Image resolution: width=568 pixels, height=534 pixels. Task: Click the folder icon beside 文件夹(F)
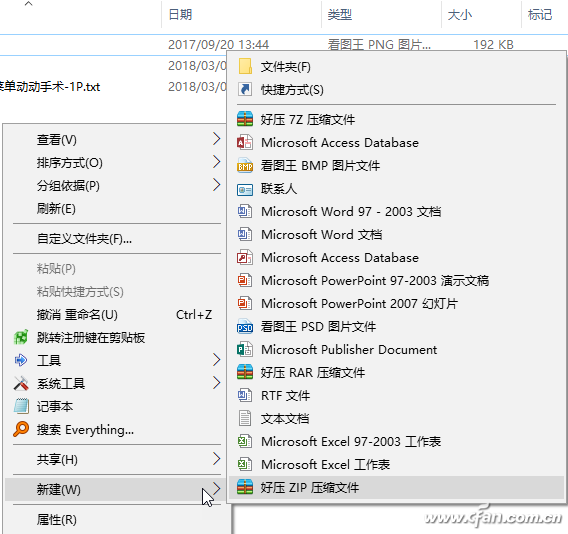pyautogui.click(x=245, y=67)
